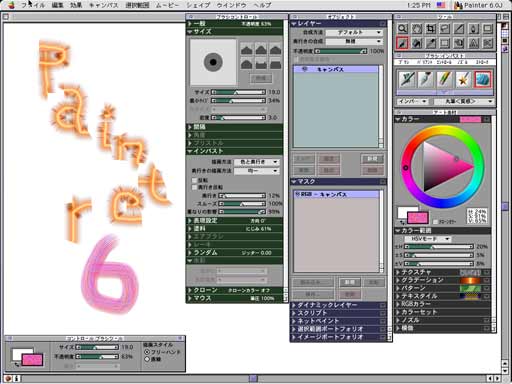The width and height of the screenshot is (512, 384).
Task: Open the 編集 menu
Action: (58, 5)
